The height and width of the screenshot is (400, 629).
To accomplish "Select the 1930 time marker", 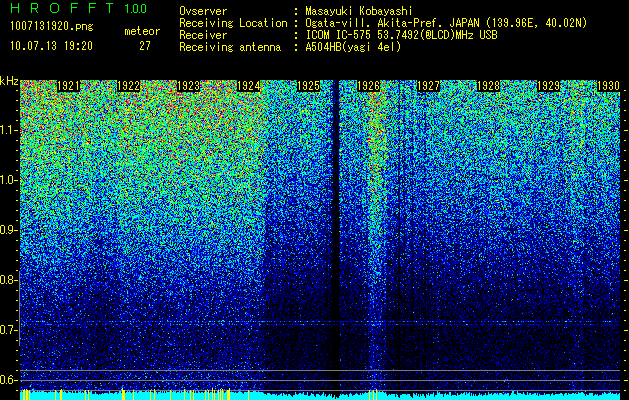I will point(609,86).
